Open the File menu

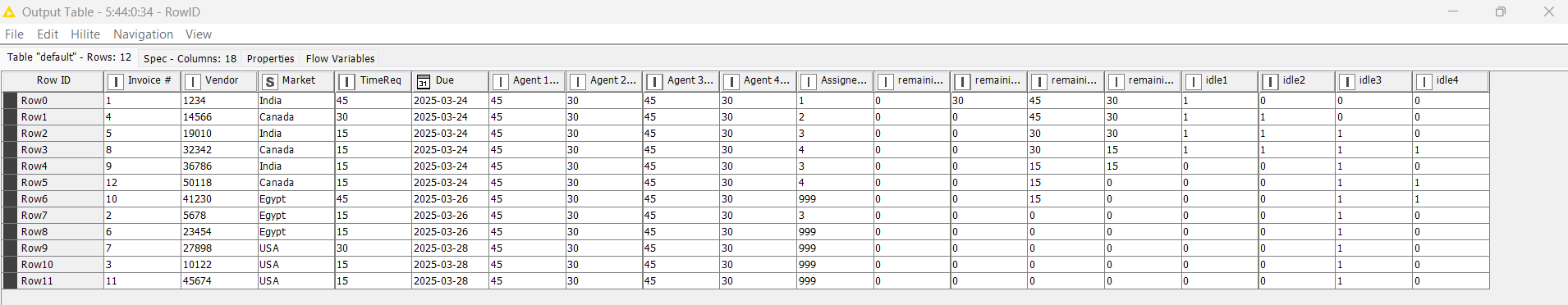15,34
